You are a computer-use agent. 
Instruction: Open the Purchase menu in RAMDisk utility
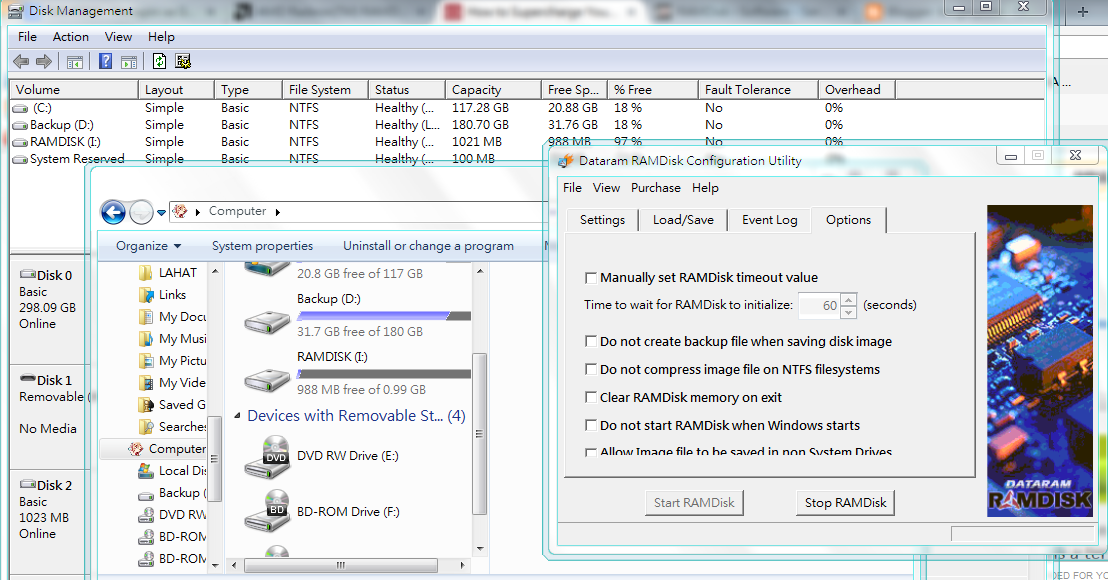[656, 188]
